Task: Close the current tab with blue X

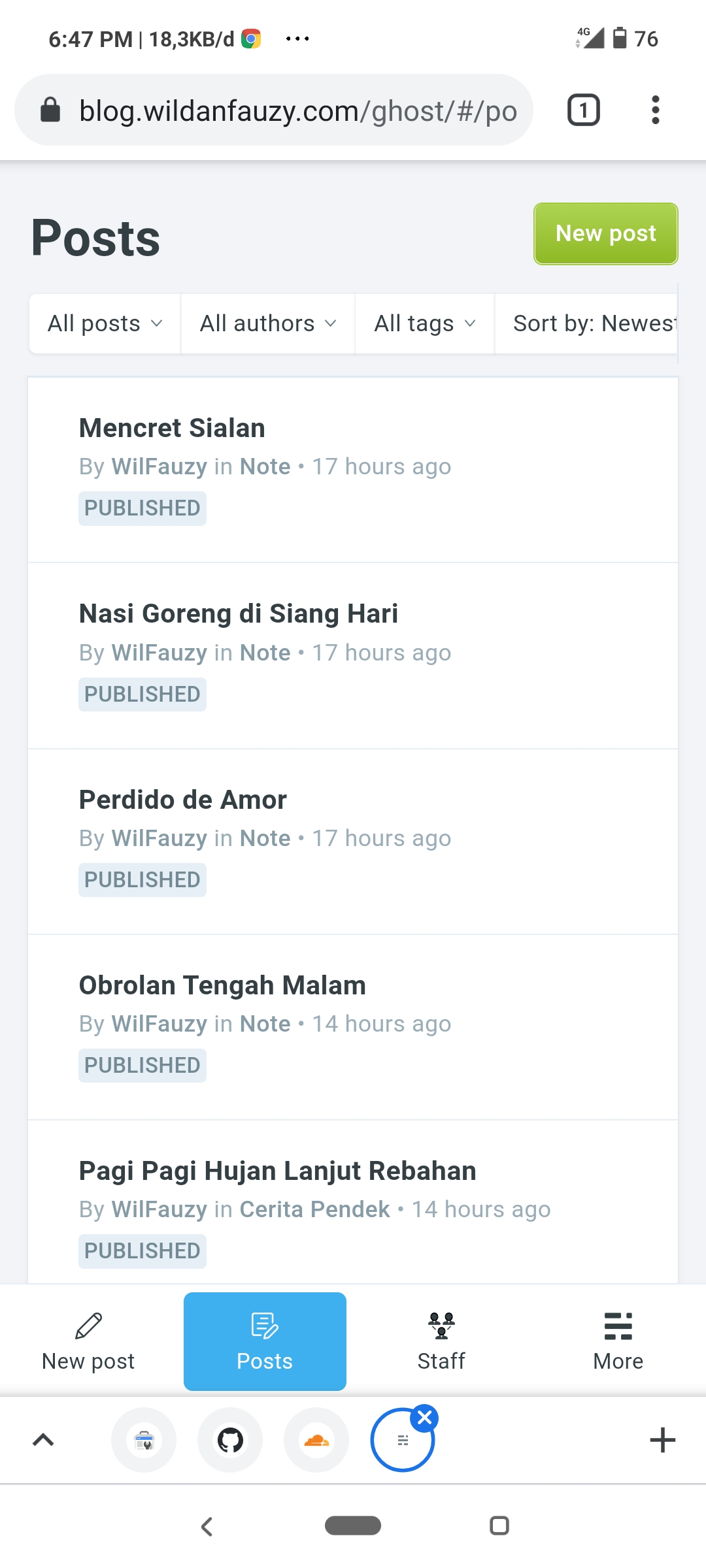Action: click(x=425, y=1418)
